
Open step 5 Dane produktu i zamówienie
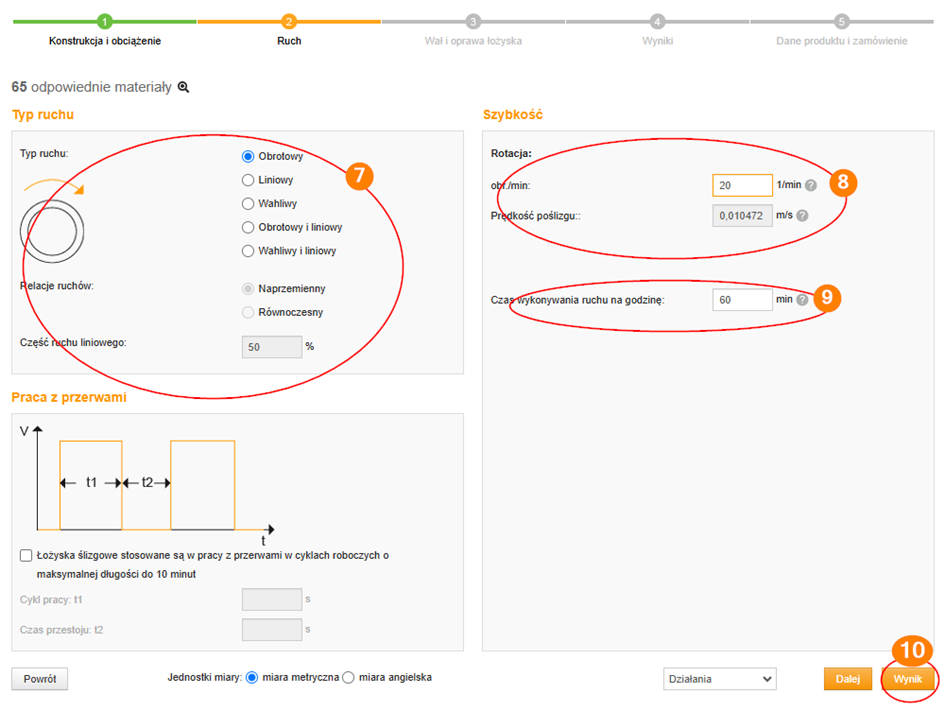click(x=841, y=22)
